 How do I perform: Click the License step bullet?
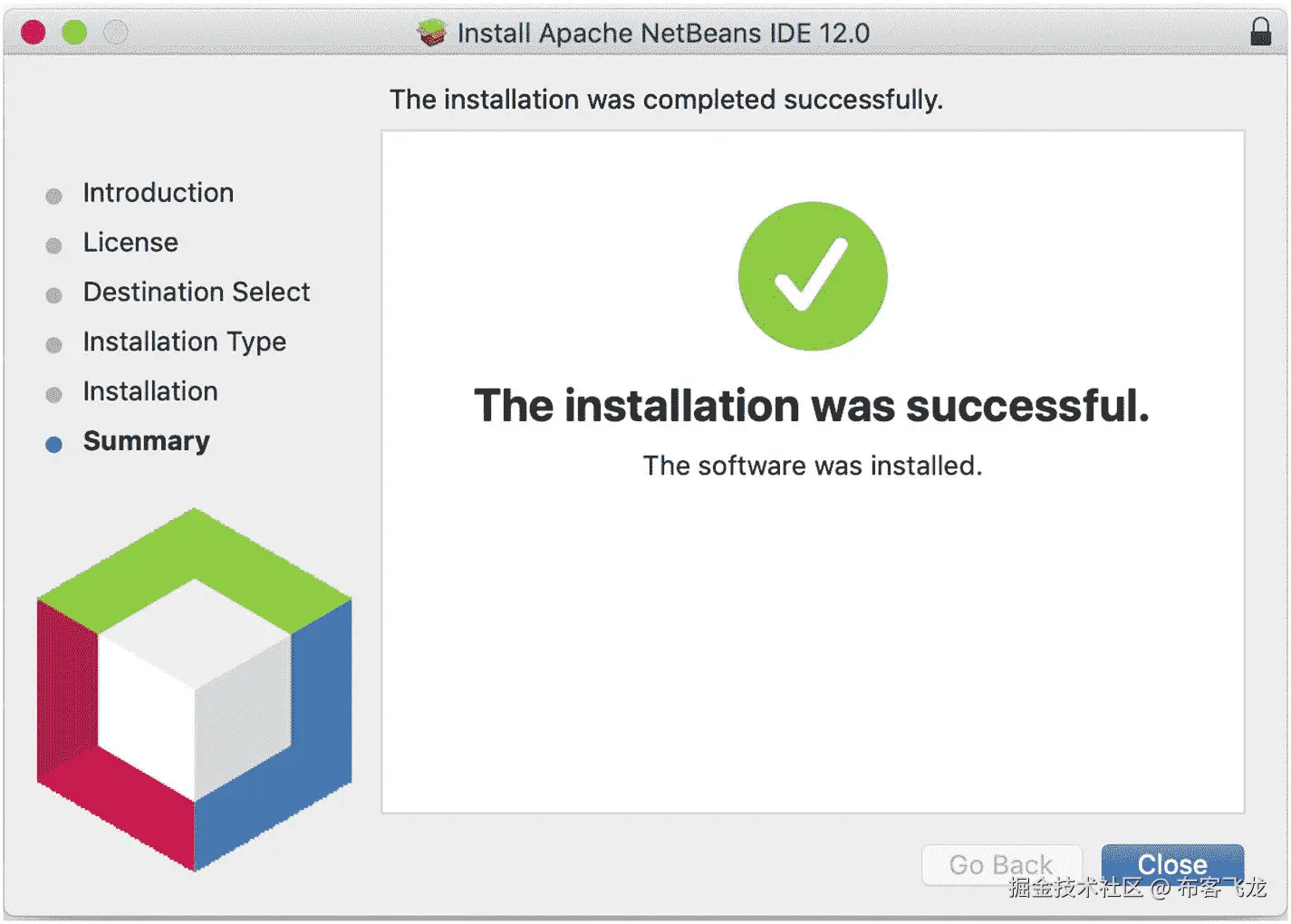(54, 245)
